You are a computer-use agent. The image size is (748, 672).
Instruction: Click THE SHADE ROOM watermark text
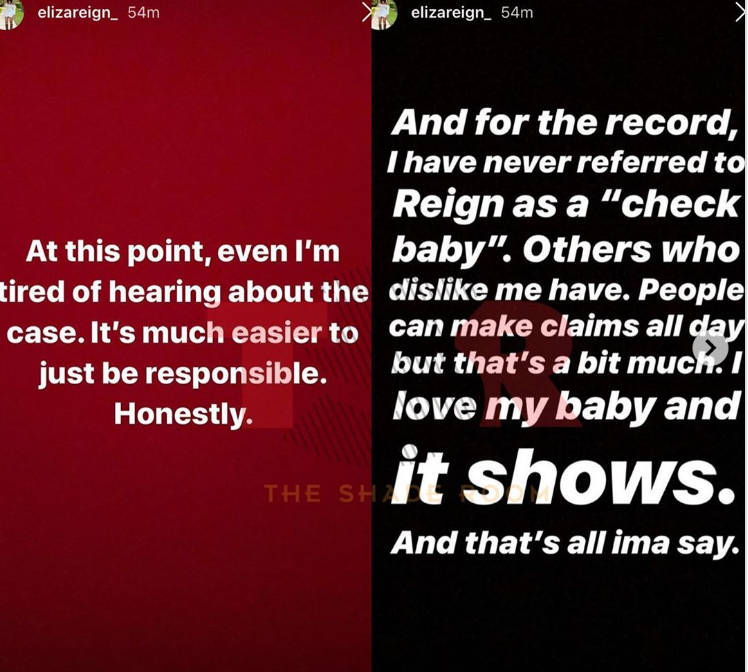(x=407, y=493)
